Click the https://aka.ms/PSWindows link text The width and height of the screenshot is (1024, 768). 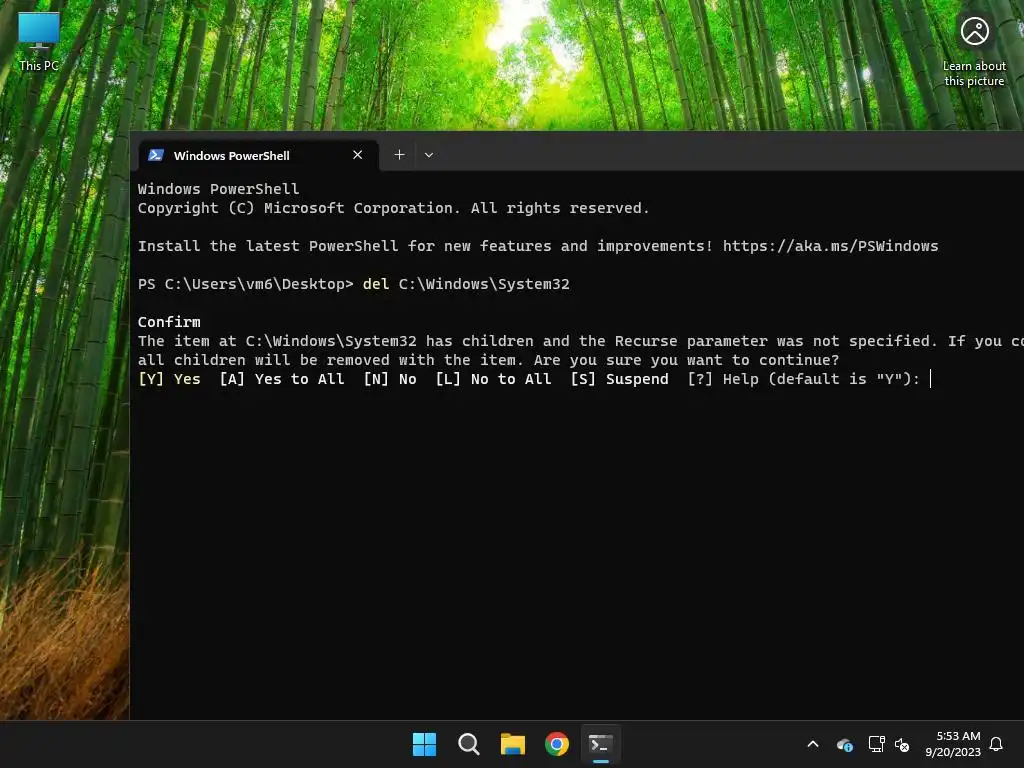point(830,246)
